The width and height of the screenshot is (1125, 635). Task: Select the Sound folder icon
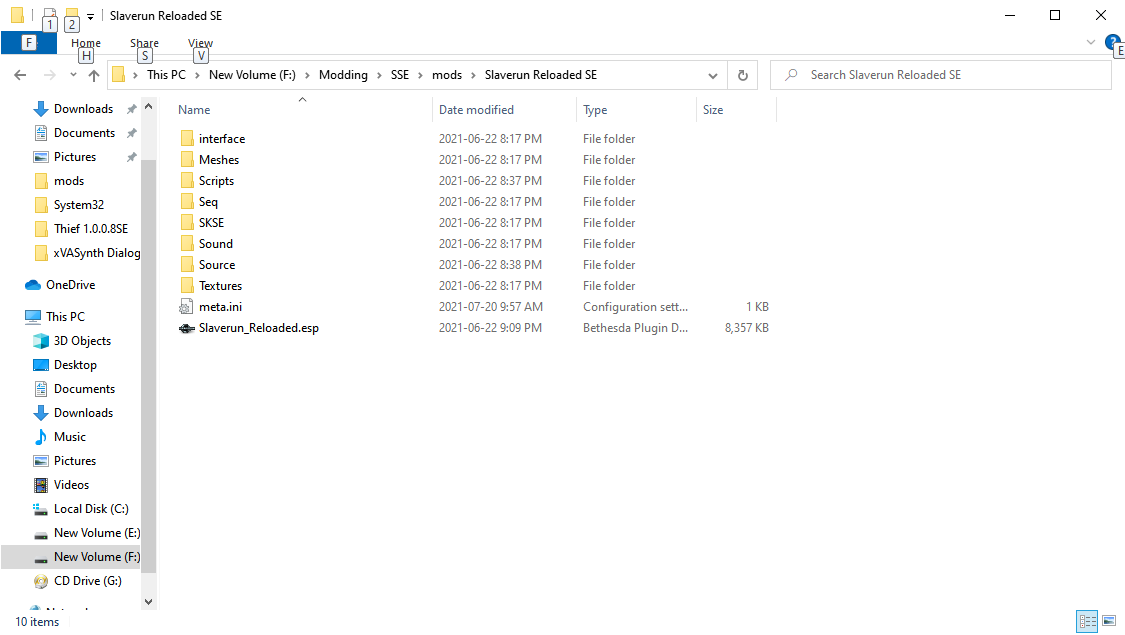[x=187, y=243]
